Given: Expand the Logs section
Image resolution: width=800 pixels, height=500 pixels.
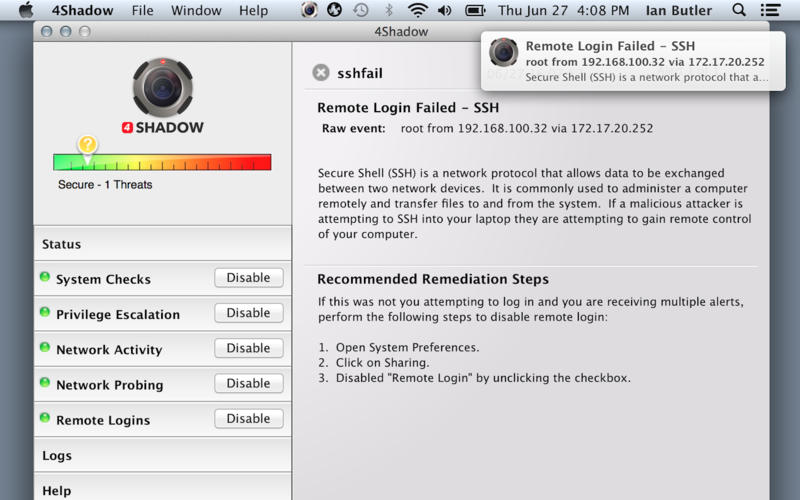Looking at the screenshot, I should click(57, 456).
